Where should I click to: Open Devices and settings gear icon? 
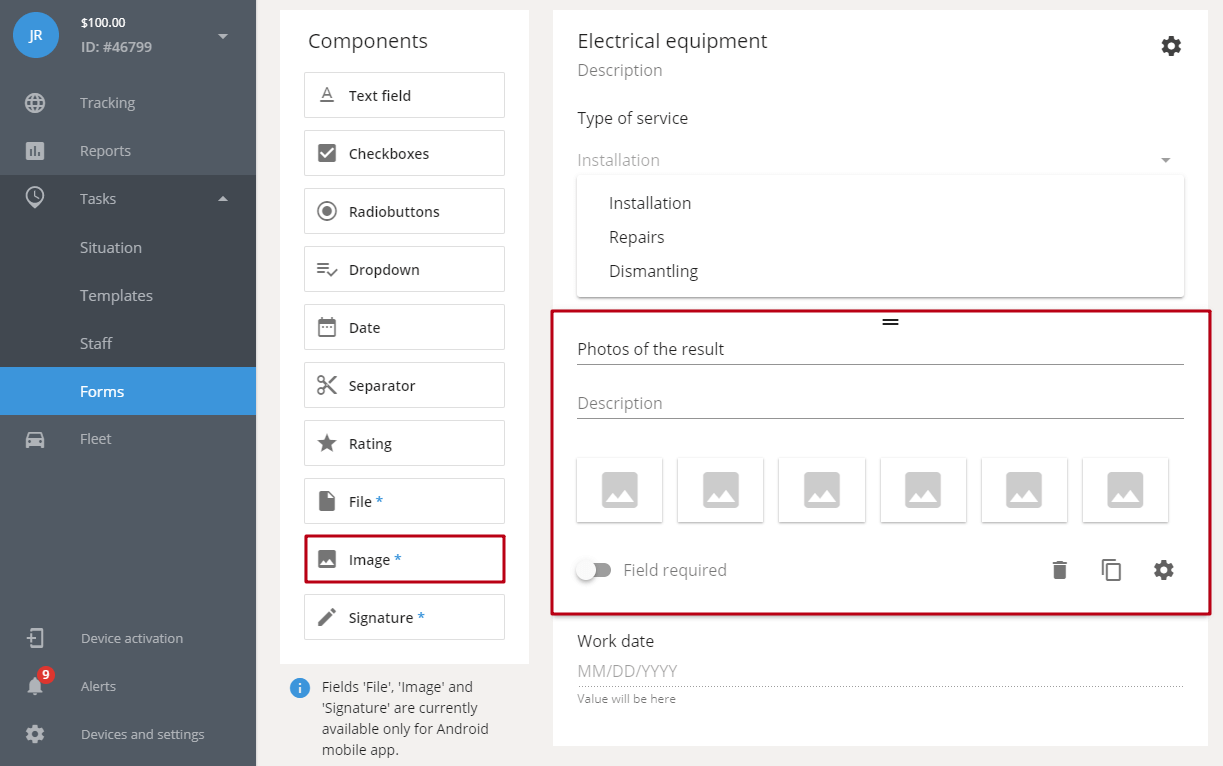point(35,734)
